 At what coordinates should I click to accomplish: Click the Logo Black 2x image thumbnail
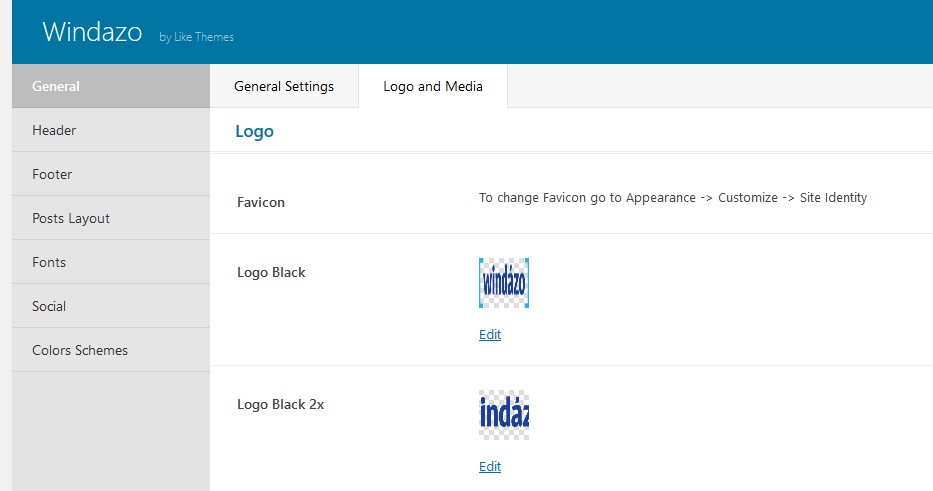pyautogui.click(x=504, y=415)
